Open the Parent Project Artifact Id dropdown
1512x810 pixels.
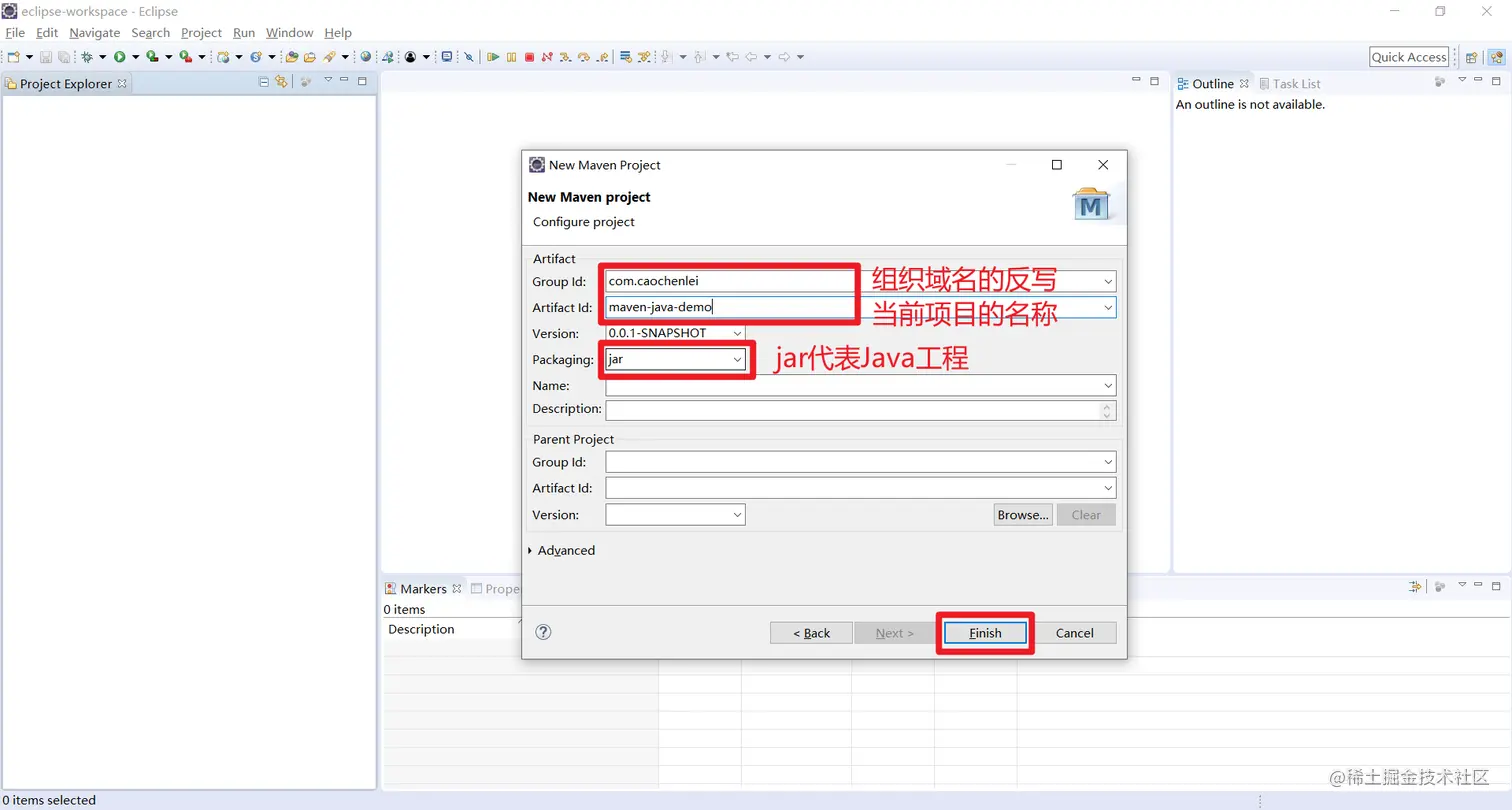pyautogui.click(x=1108, y=488)
